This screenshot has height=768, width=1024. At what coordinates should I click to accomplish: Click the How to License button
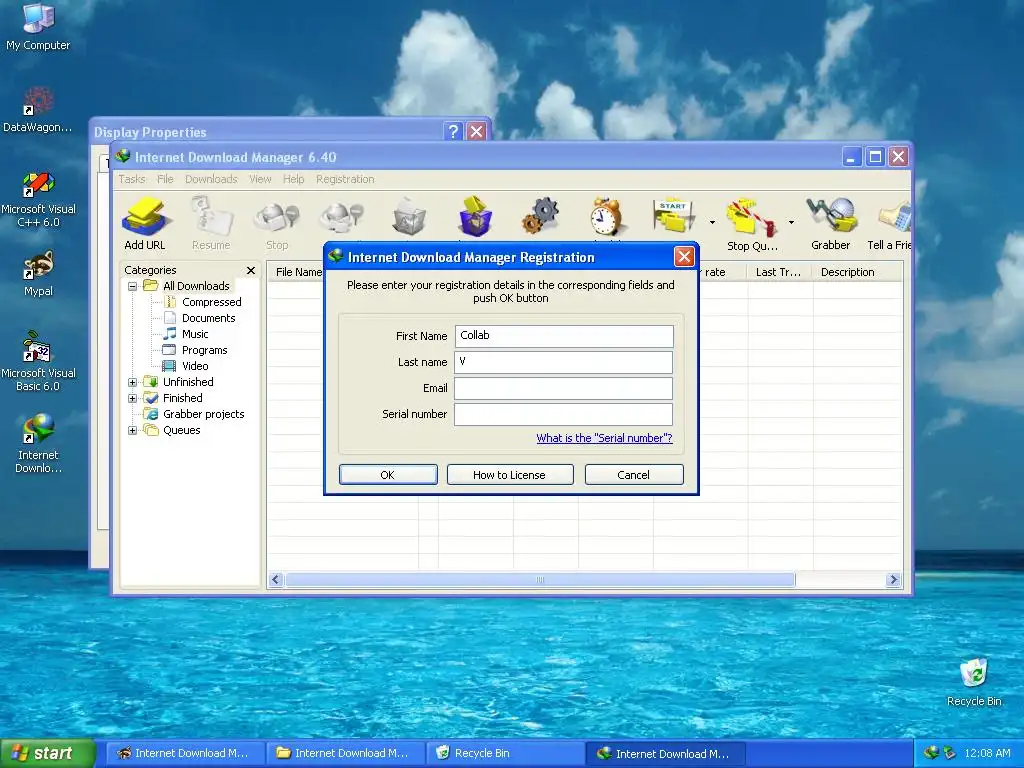509,475
